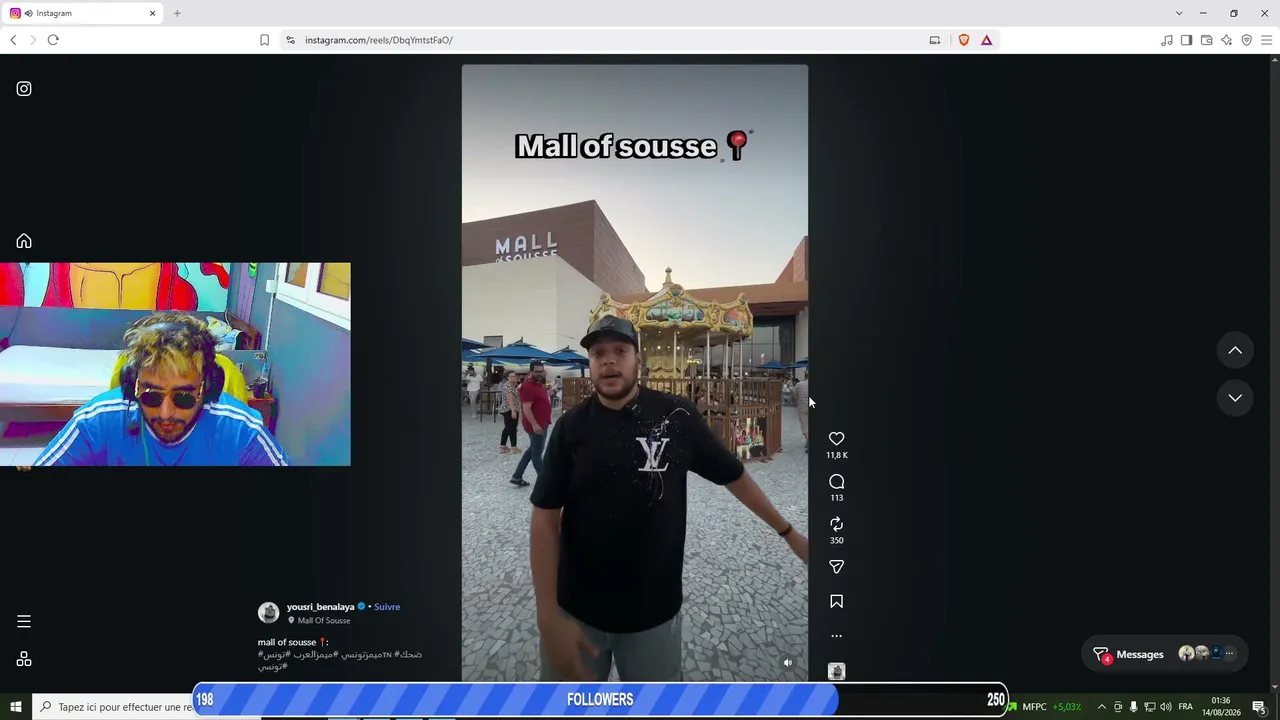Open a new browser tab
The image size is (1280, 720).
click(177, 13)
